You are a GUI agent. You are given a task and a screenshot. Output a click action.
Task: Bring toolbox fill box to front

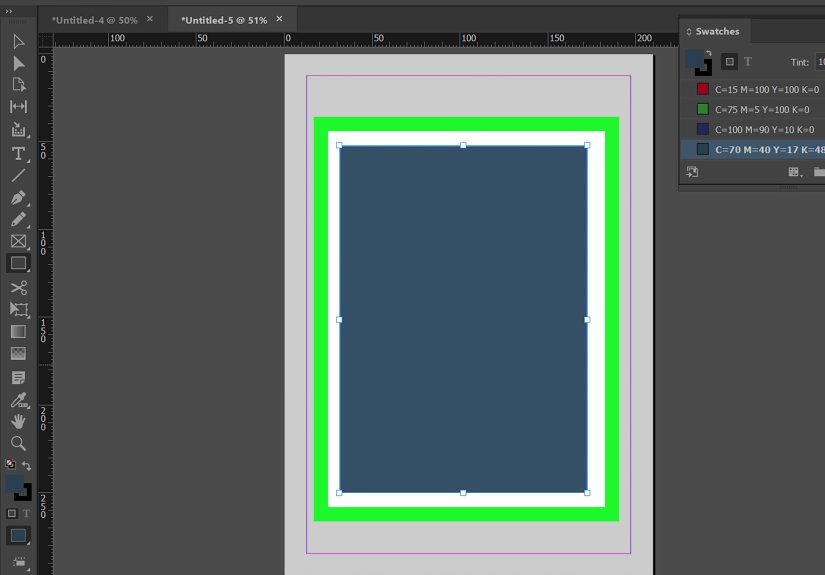14,483
